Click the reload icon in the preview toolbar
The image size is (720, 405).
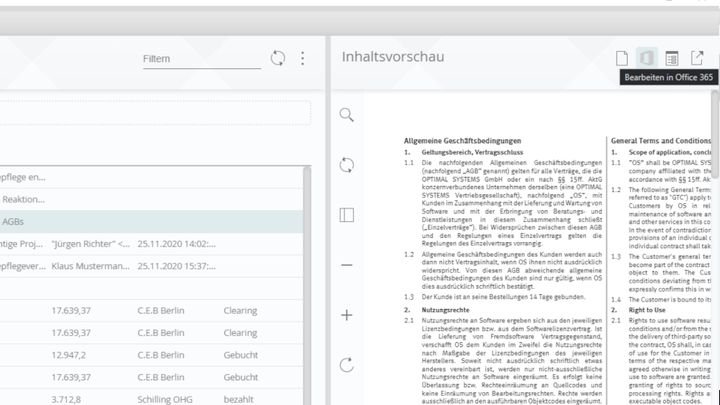click(347, 165)
